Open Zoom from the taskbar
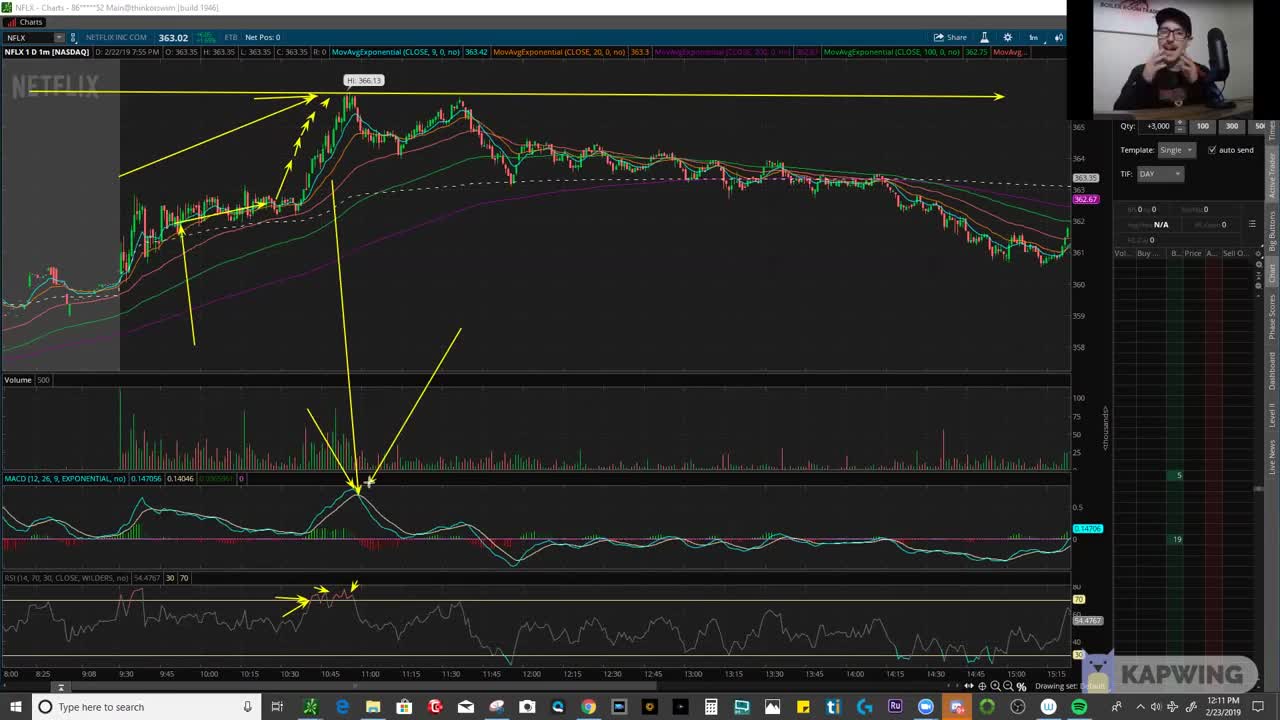This screenshot has height=720, width=1280. [x=926, y=707]
